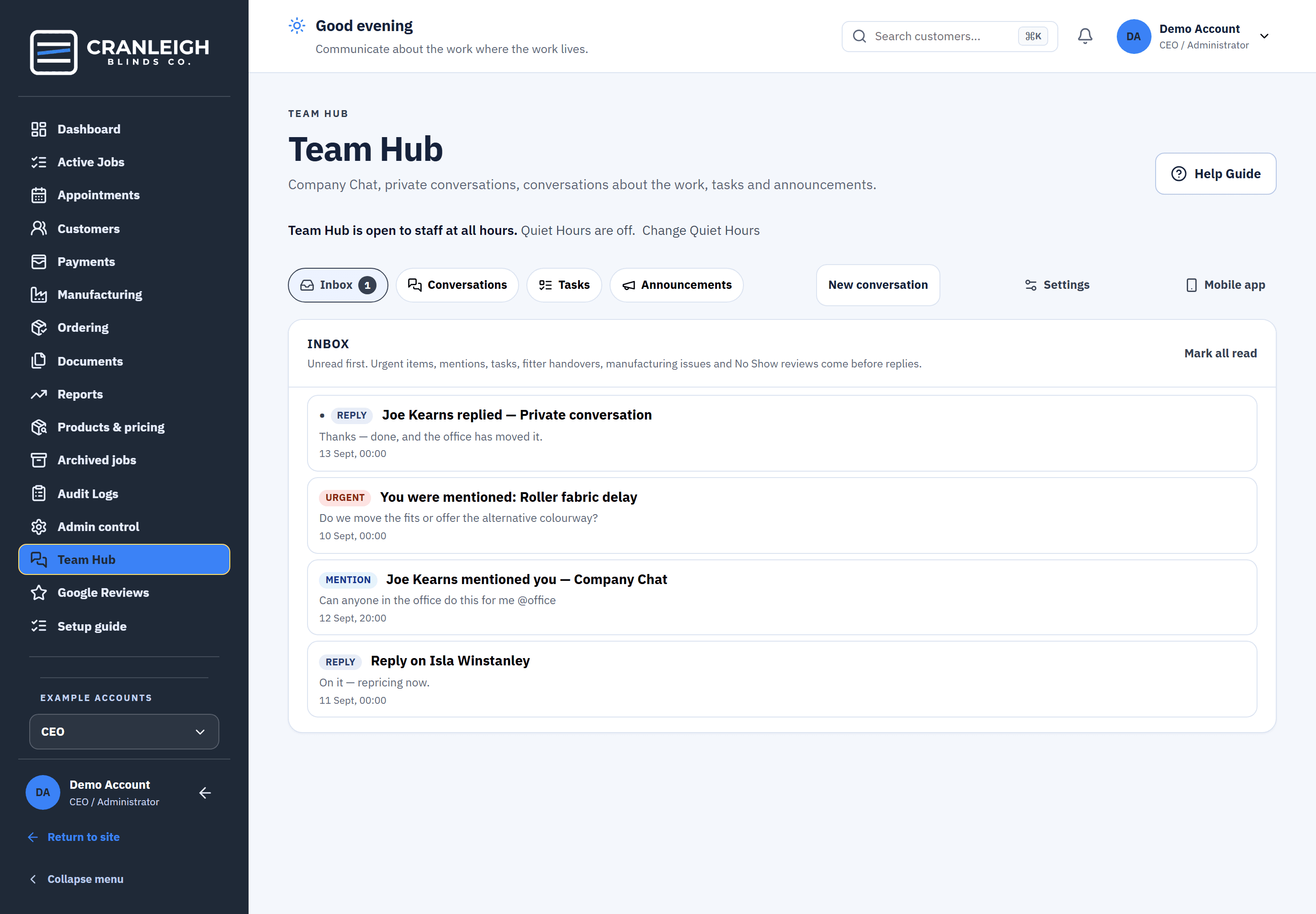This screenshot has height=914, width=1316.
Task: Click into Search customers field
Action: (x=949, y=36)
